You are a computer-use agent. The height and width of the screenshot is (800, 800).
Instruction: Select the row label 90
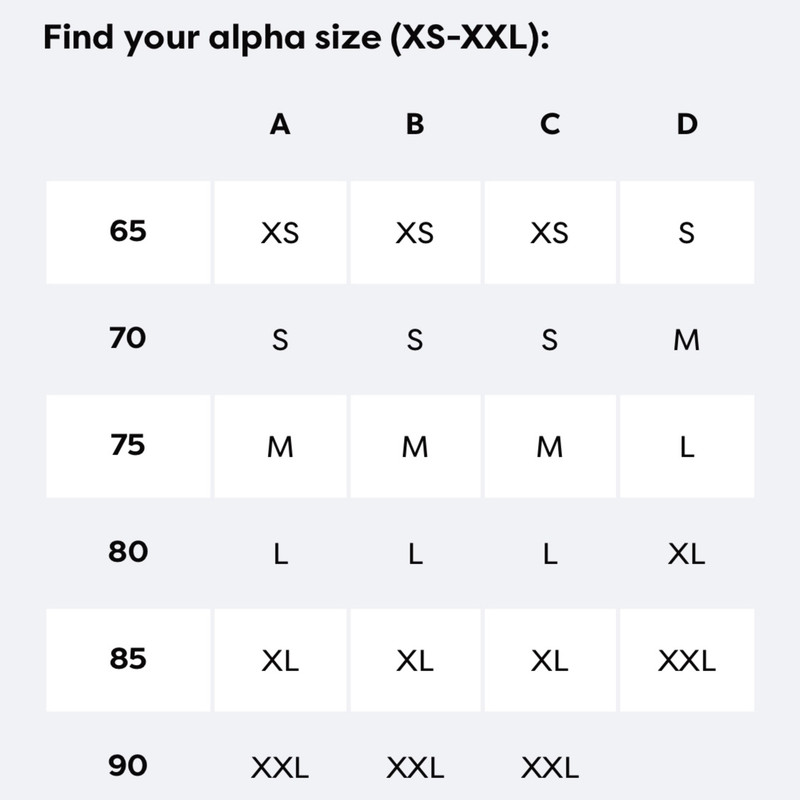pos(128,766)
